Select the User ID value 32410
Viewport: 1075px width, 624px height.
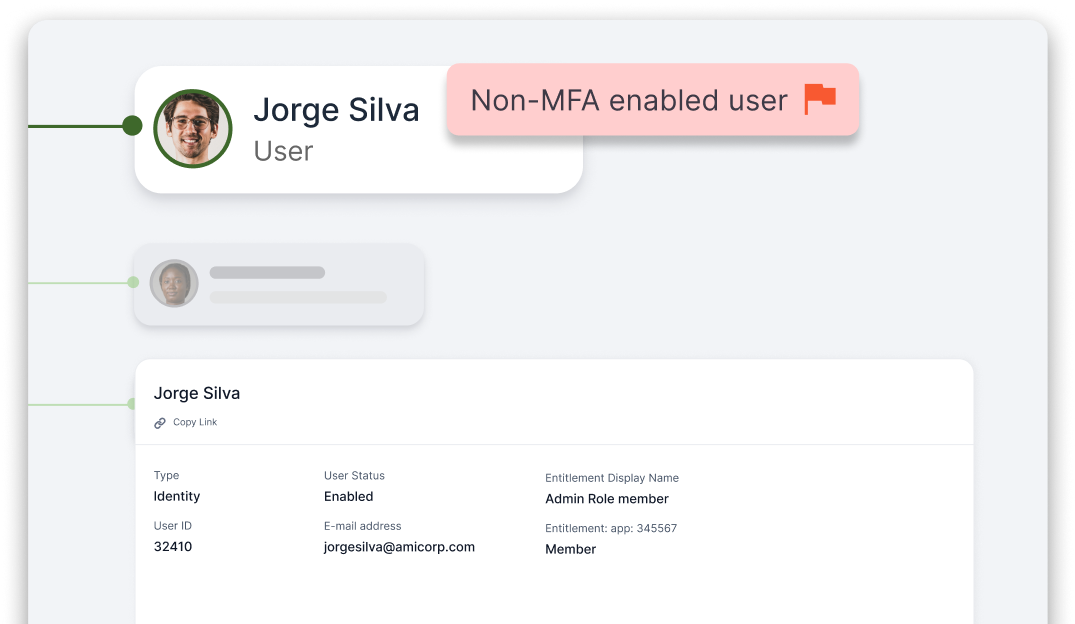(x=173, y=547)
